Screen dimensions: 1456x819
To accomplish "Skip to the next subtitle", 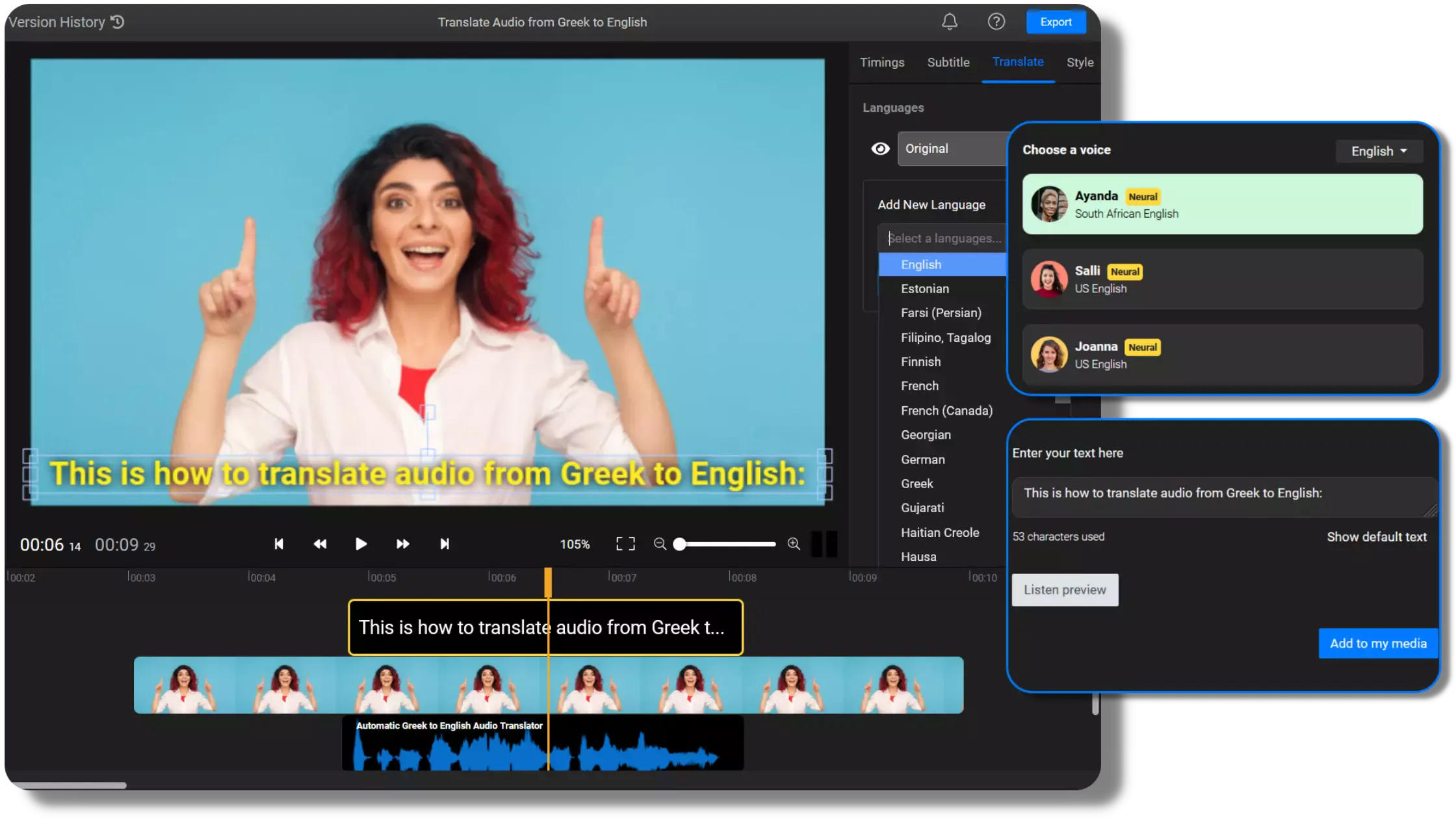I will (x=445, y=544).
